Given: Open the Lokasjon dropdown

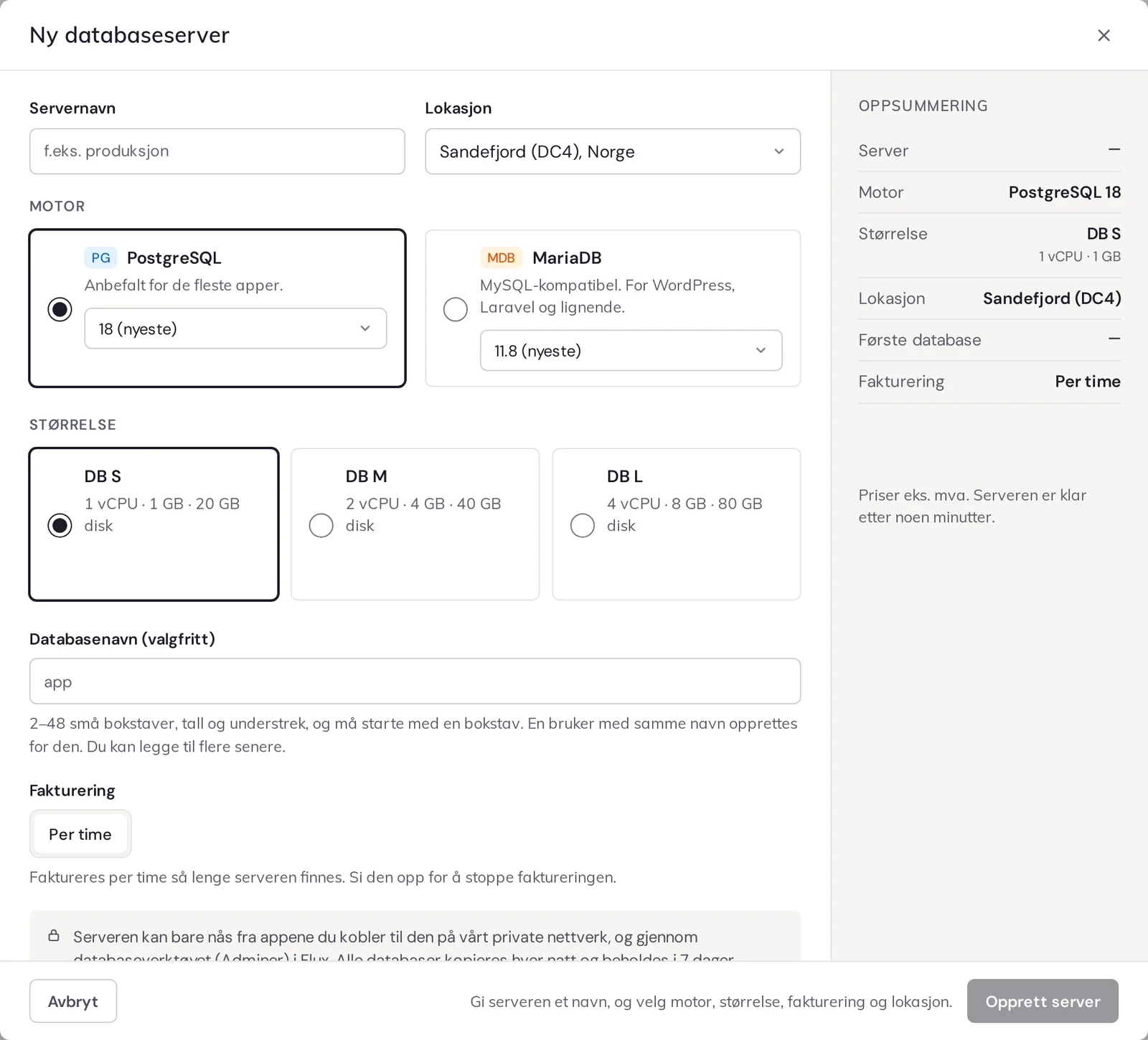Looking at the screenshot, I should click(x=613, y=151).
